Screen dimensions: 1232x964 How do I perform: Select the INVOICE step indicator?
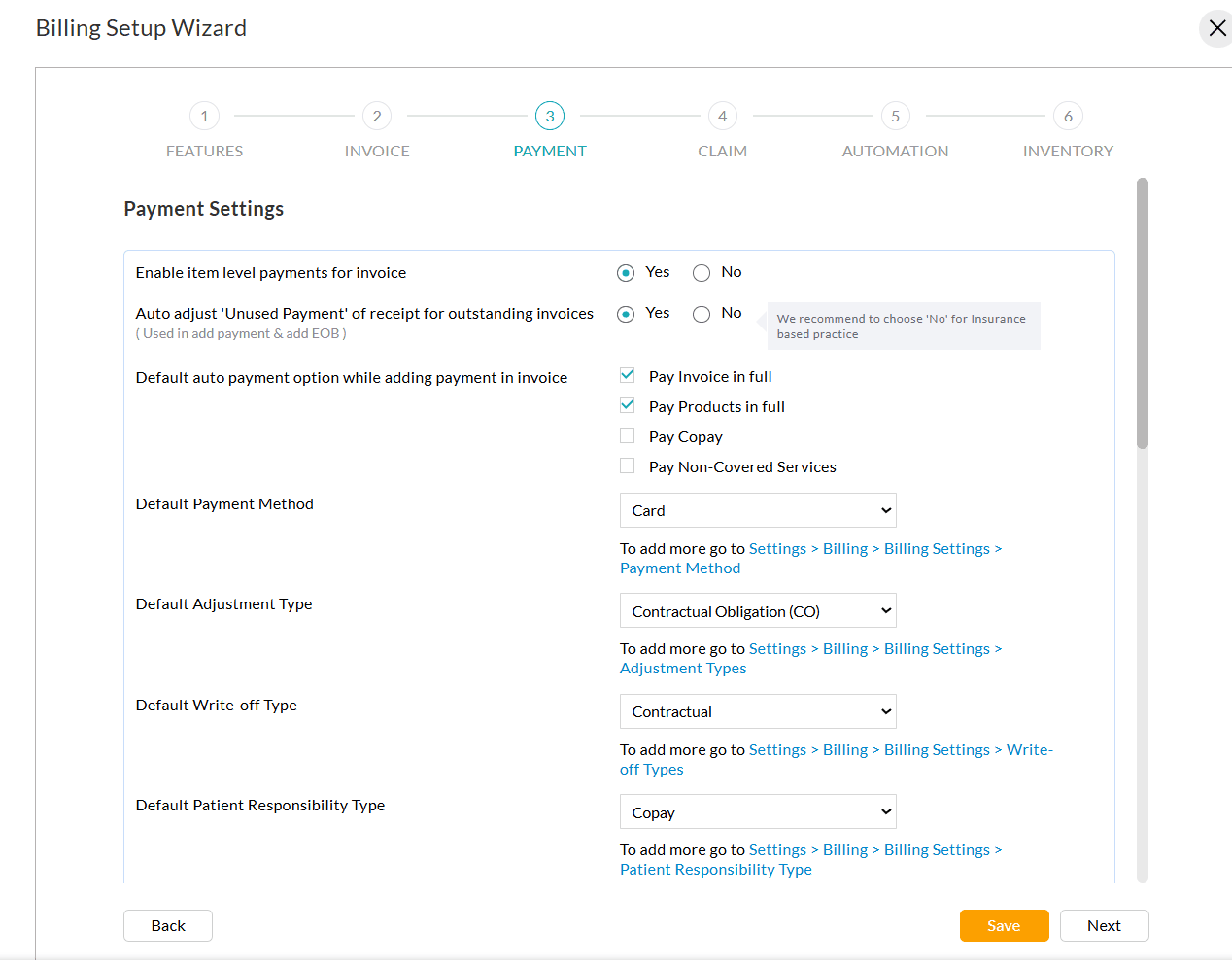coord(377,115)
